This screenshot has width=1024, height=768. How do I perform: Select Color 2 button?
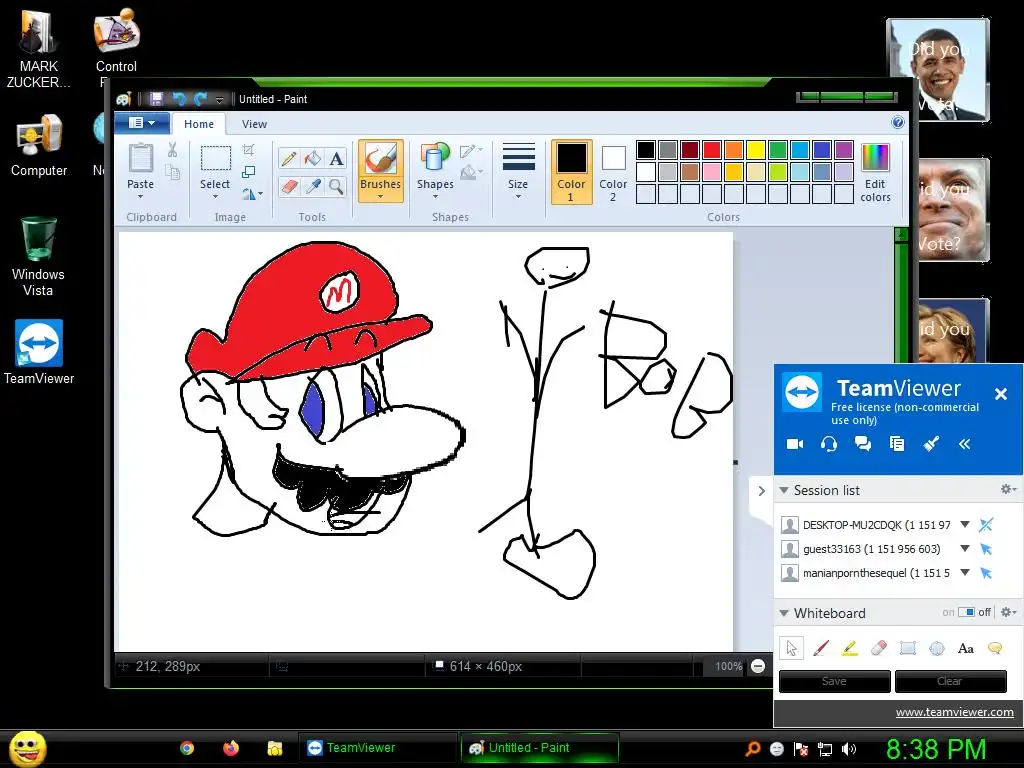[x=613, y=172]
